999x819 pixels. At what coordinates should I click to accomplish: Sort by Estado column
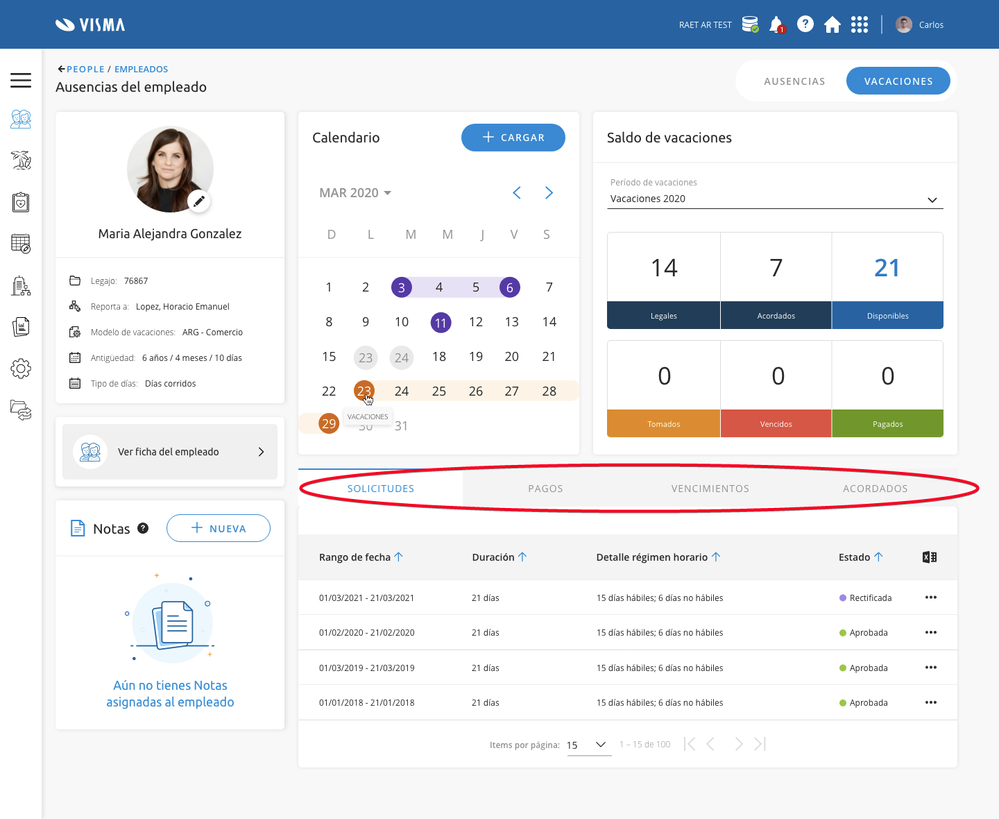[x=860, y=557]
